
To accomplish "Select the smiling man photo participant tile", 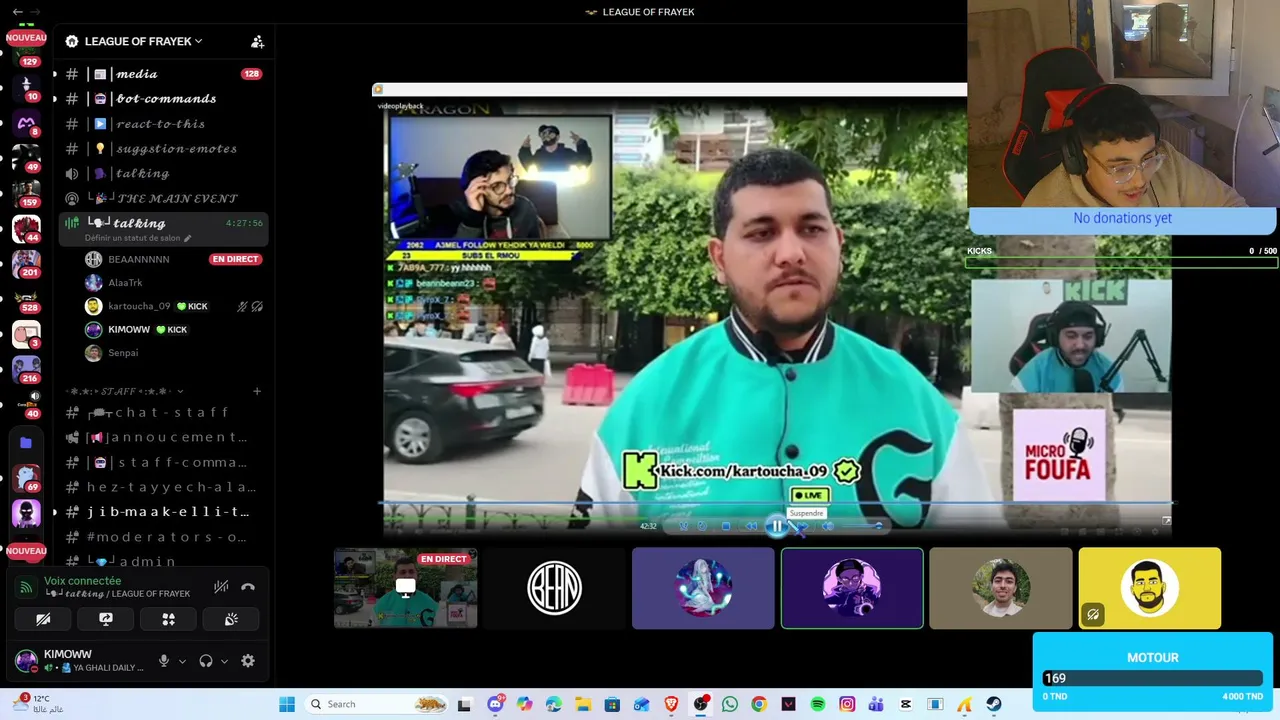I will pyautogui.click(x=1001, y=588).
